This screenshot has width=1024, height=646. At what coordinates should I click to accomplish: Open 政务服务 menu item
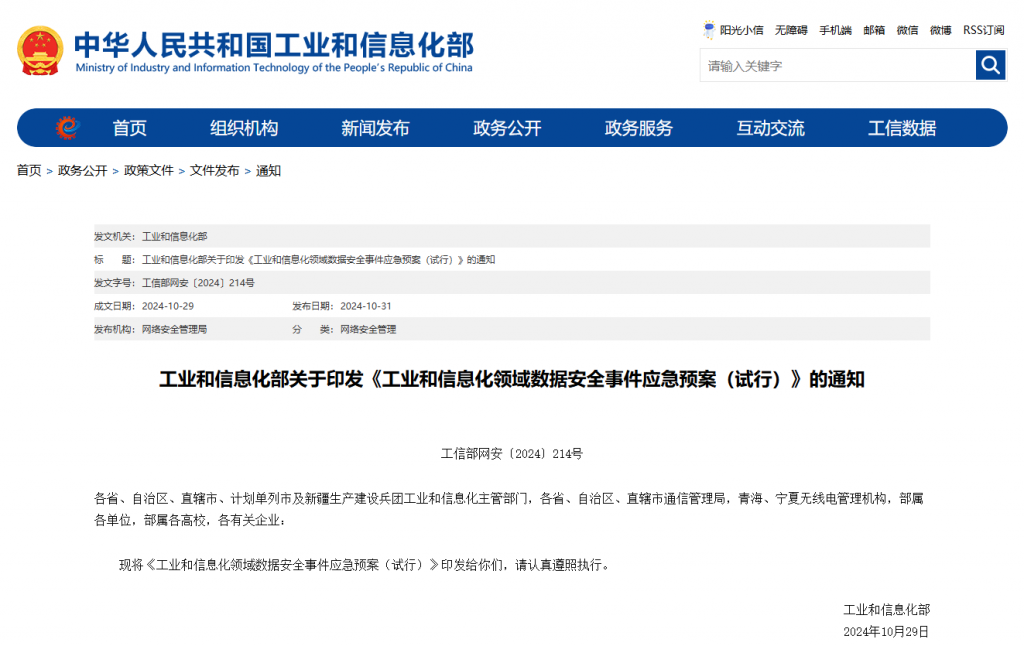tap(638, 128)
